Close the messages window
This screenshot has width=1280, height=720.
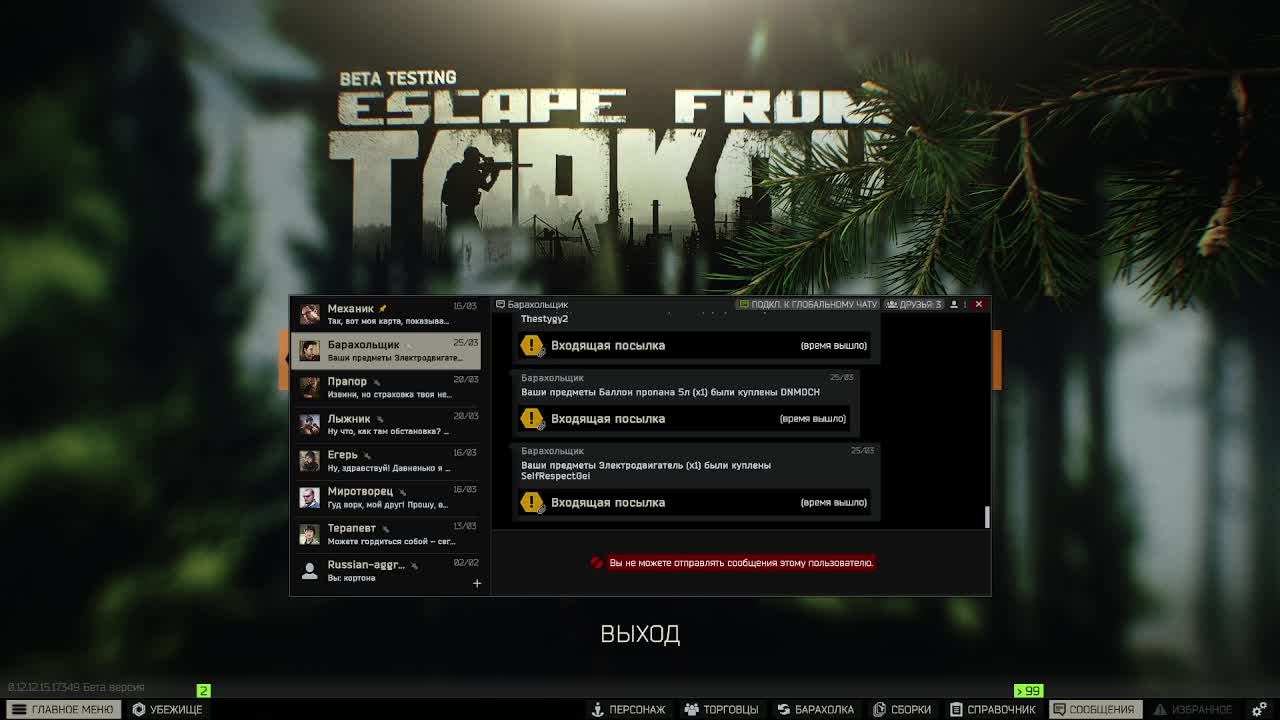coord(979,304)
